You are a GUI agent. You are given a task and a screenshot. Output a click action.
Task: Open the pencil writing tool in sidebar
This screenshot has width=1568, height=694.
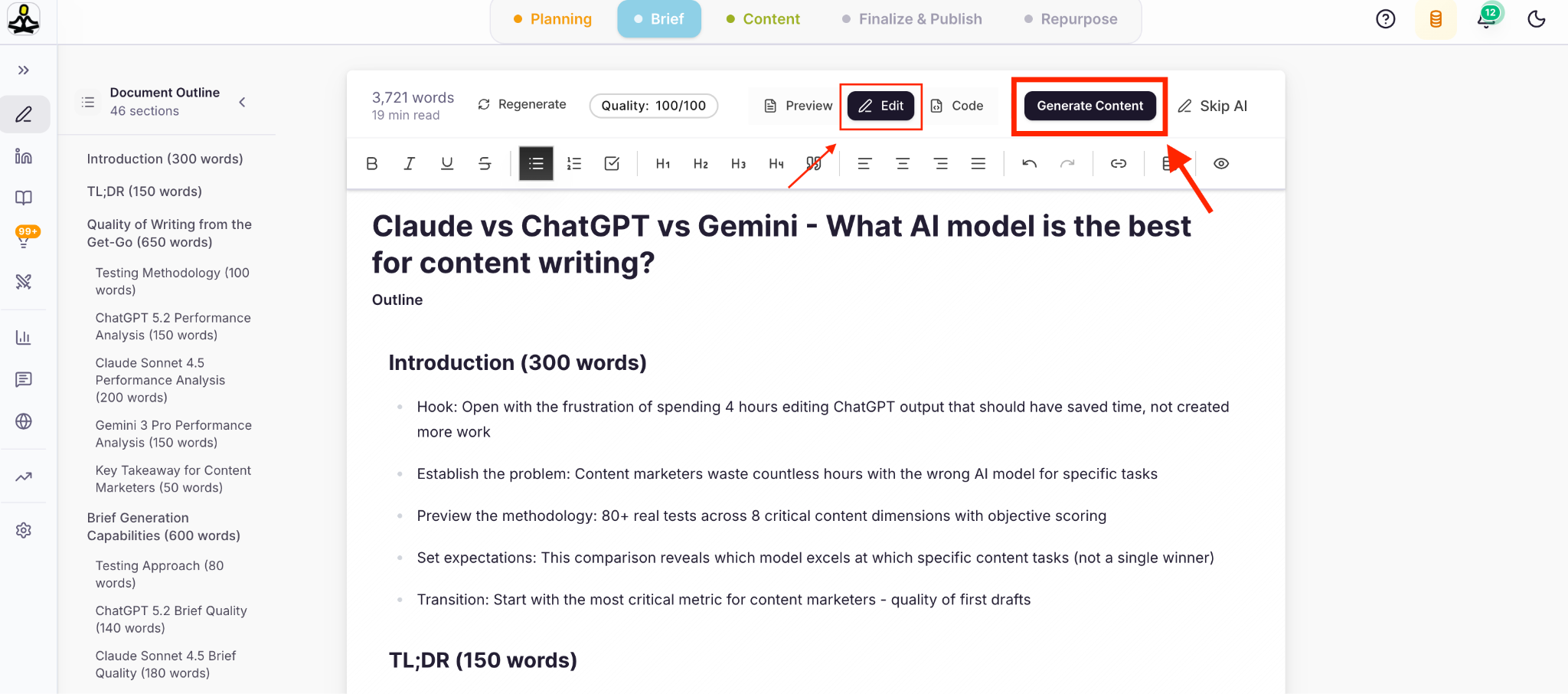pyautogui.click(x=24, y=115)
